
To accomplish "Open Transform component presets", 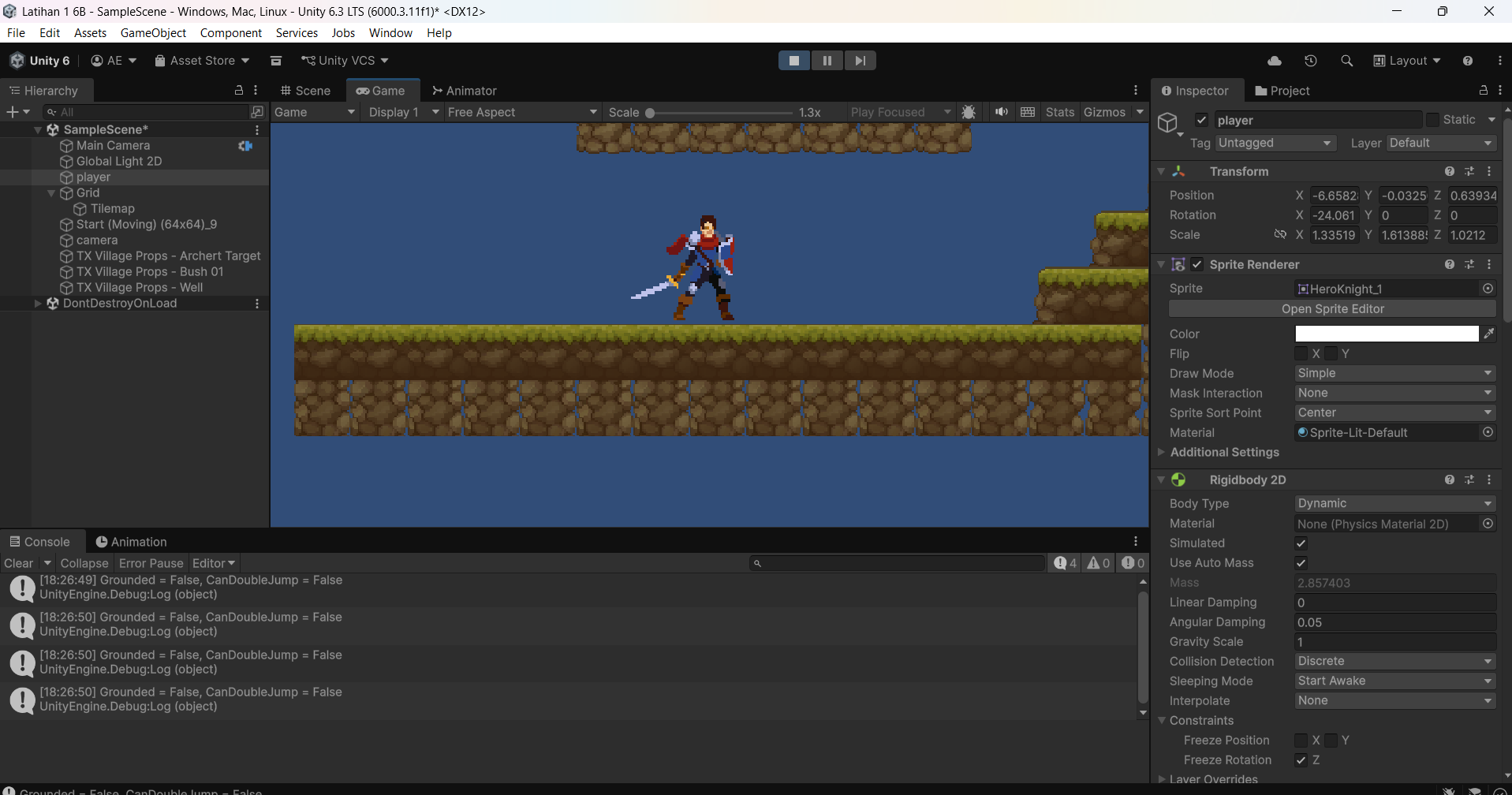I will click(x=1469, y=171).
